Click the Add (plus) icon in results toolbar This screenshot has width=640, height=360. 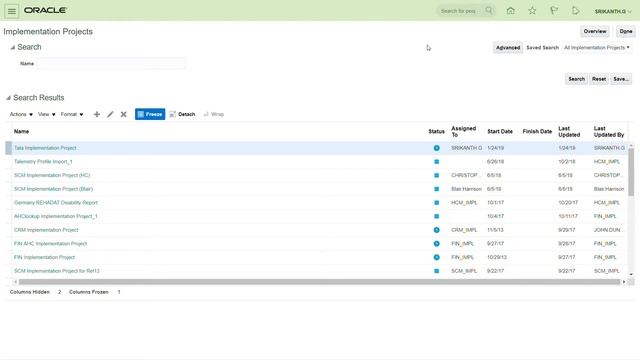97,114
